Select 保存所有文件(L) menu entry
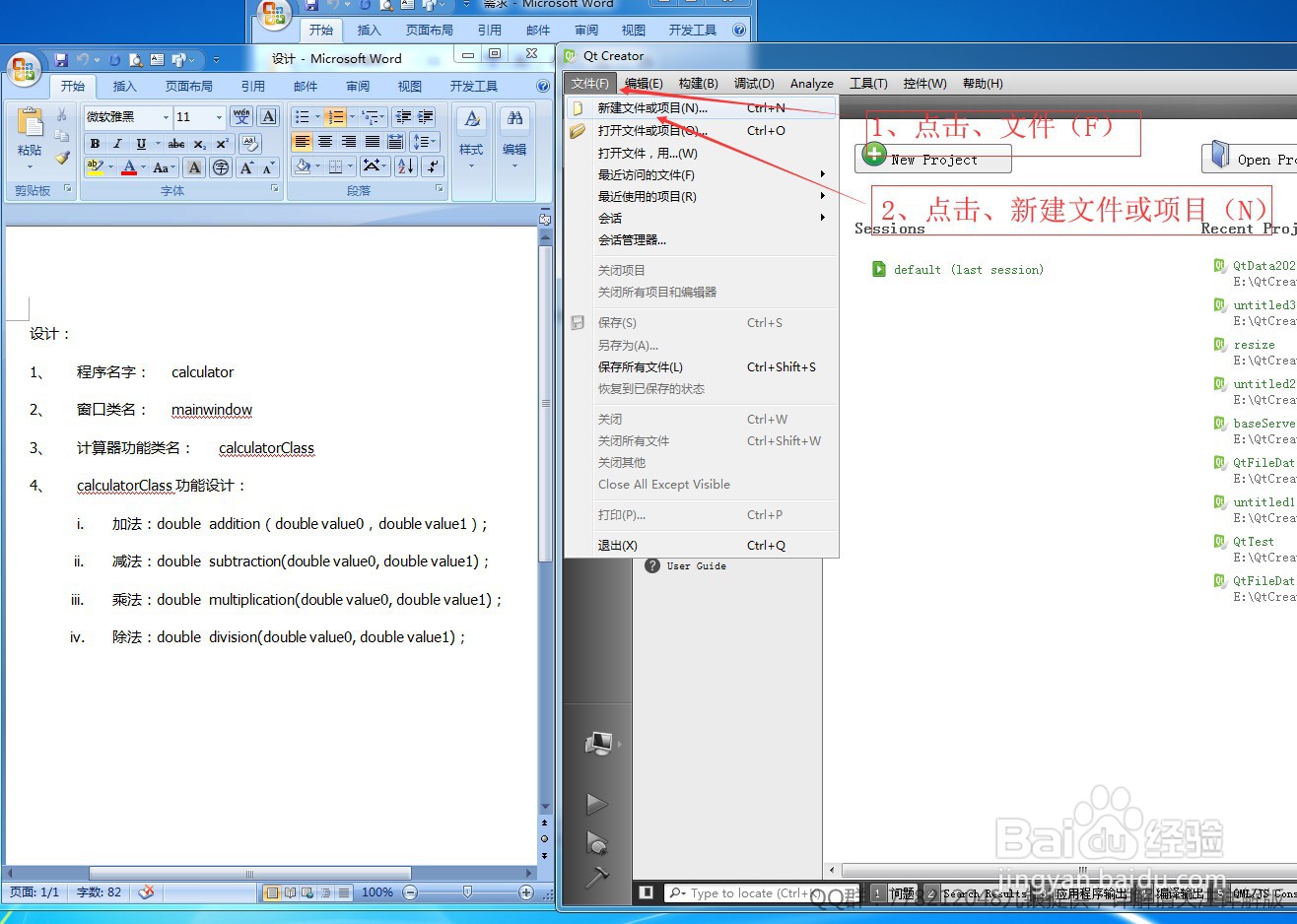The image size is (1297, 924). tap(702, 367)
